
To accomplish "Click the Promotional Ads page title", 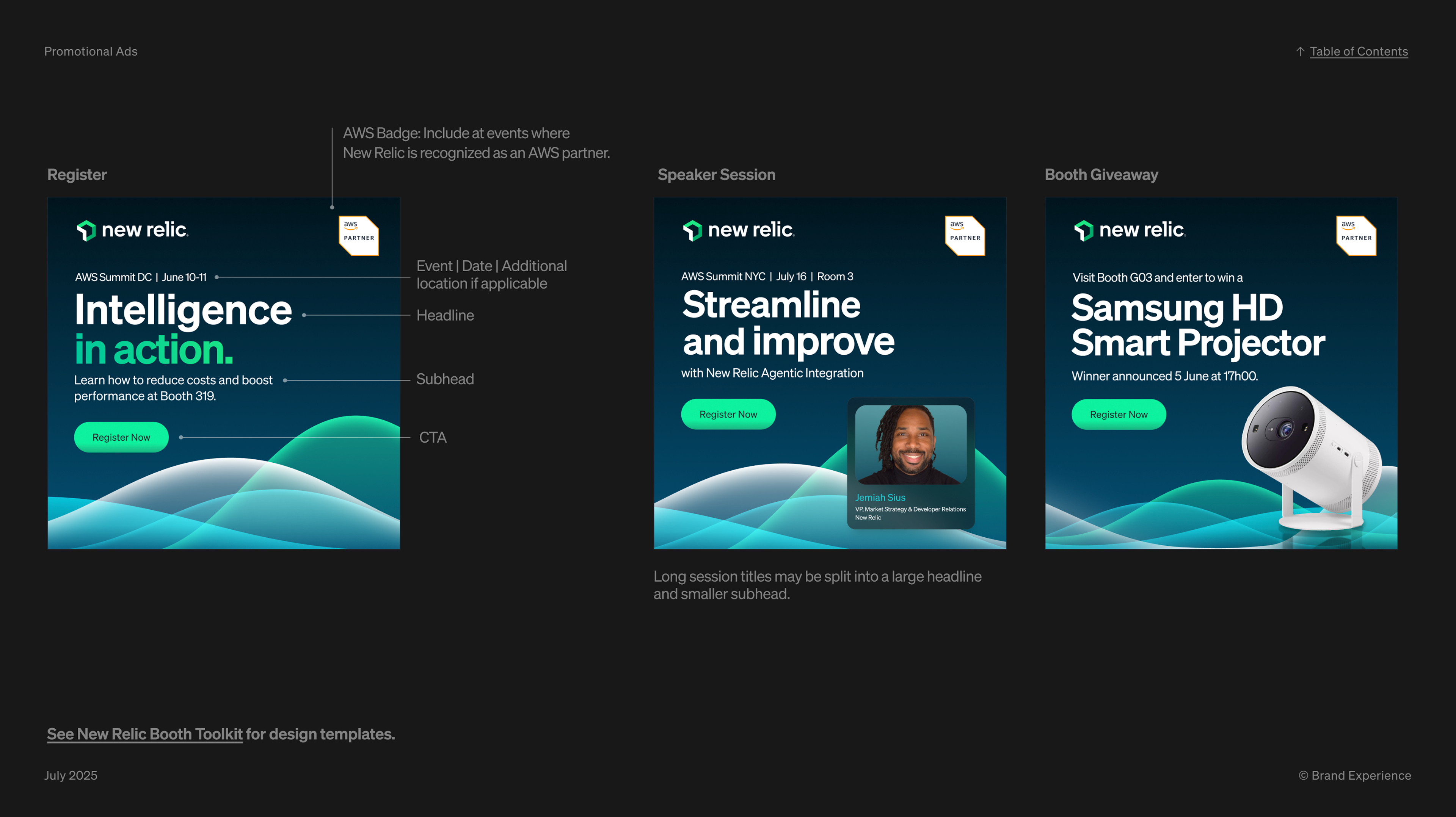I will pos(91,52).
